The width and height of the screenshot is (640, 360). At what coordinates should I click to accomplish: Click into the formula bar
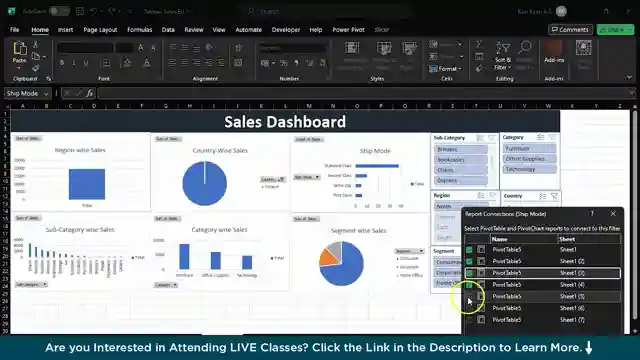click(363, 93)
